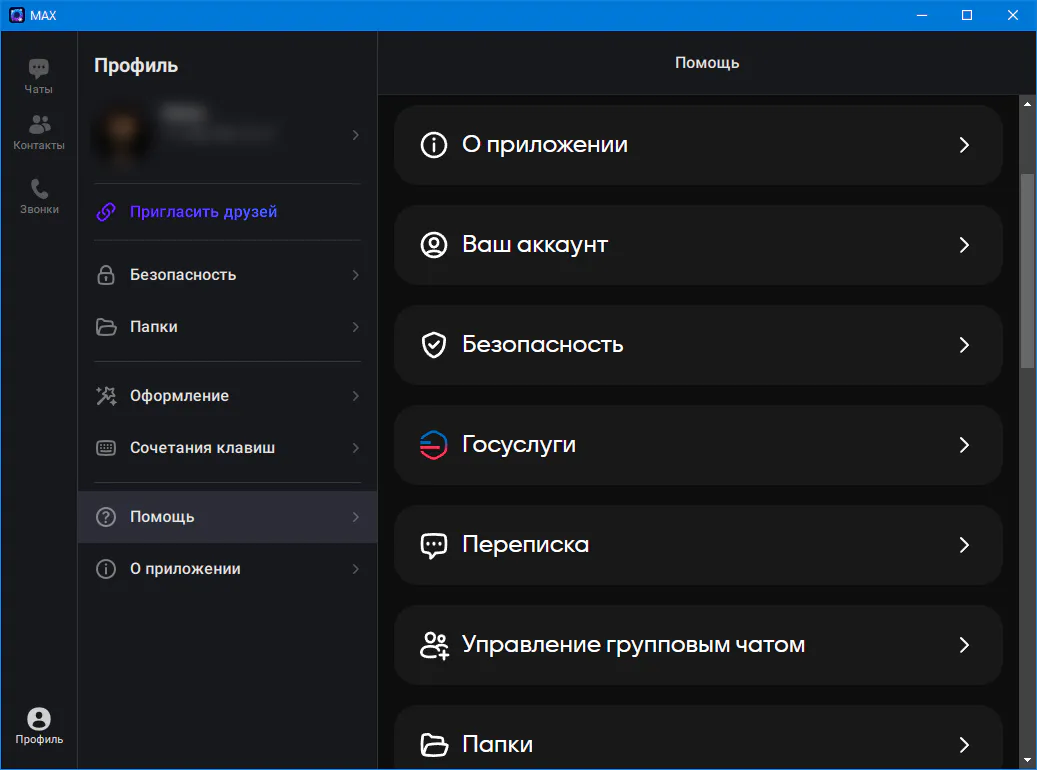Image resolution: width=1037 pixels, height=770 pixels.
Task: Click the chat bubble icon beside Переписка
Action: pyautogui.click(x=433, y=545)
